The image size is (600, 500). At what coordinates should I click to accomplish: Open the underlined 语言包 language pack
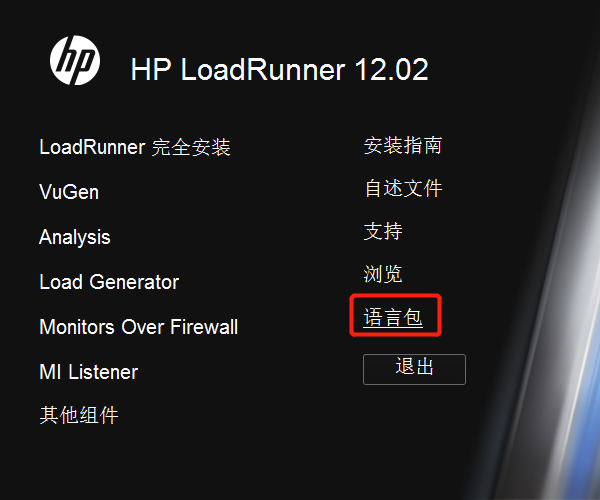coord(393,318)
